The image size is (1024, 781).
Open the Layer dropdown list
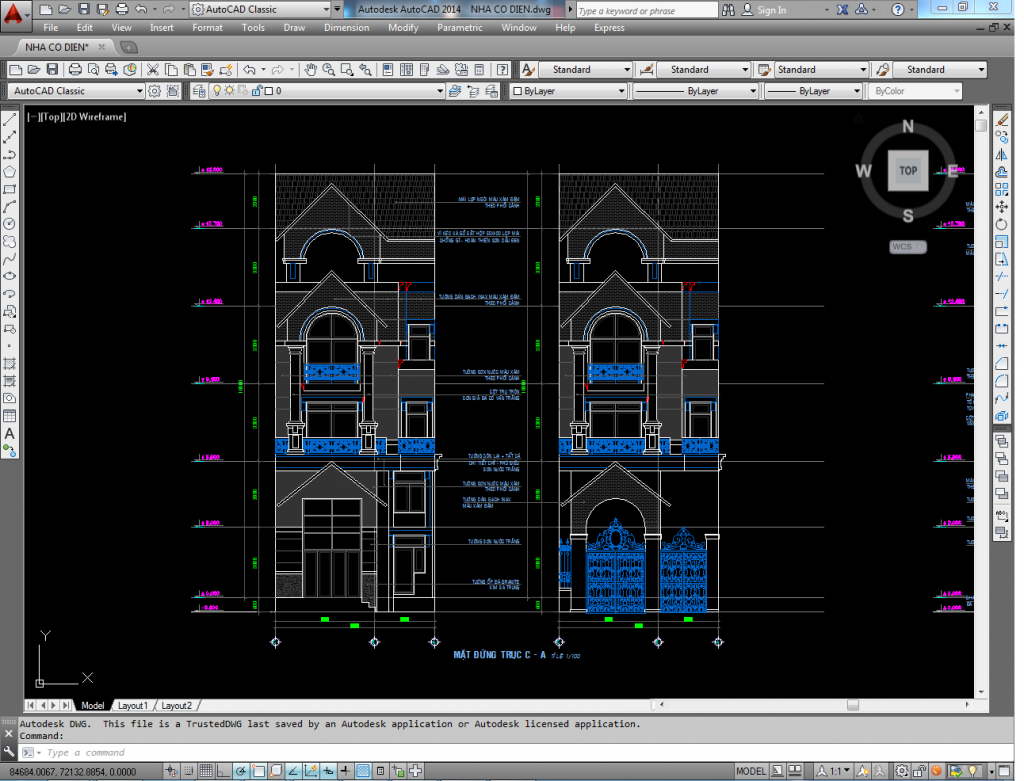[440, 90]
